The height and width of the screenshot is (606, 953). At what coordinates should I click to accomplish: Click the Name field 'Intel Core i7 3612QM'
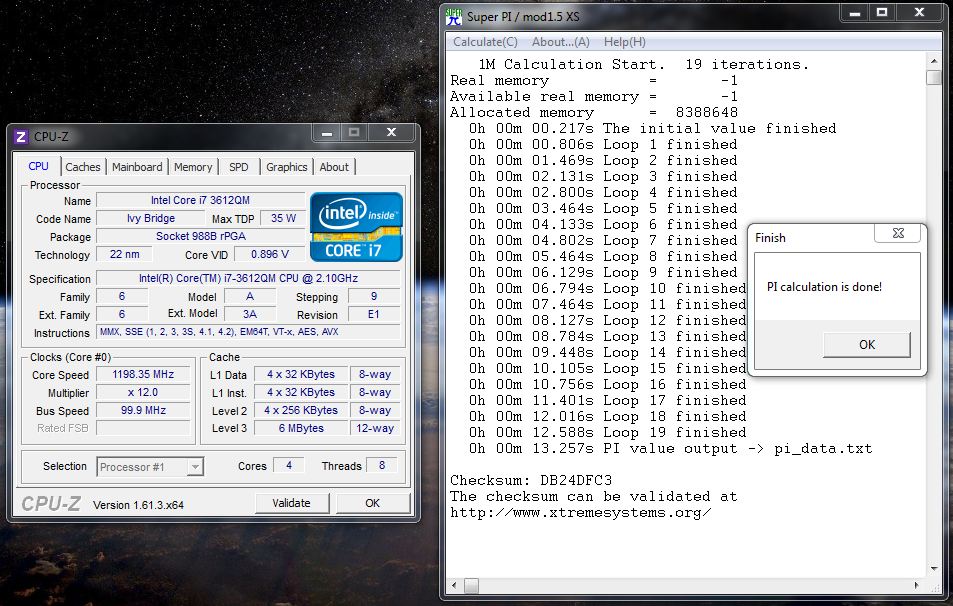point(201,200)
